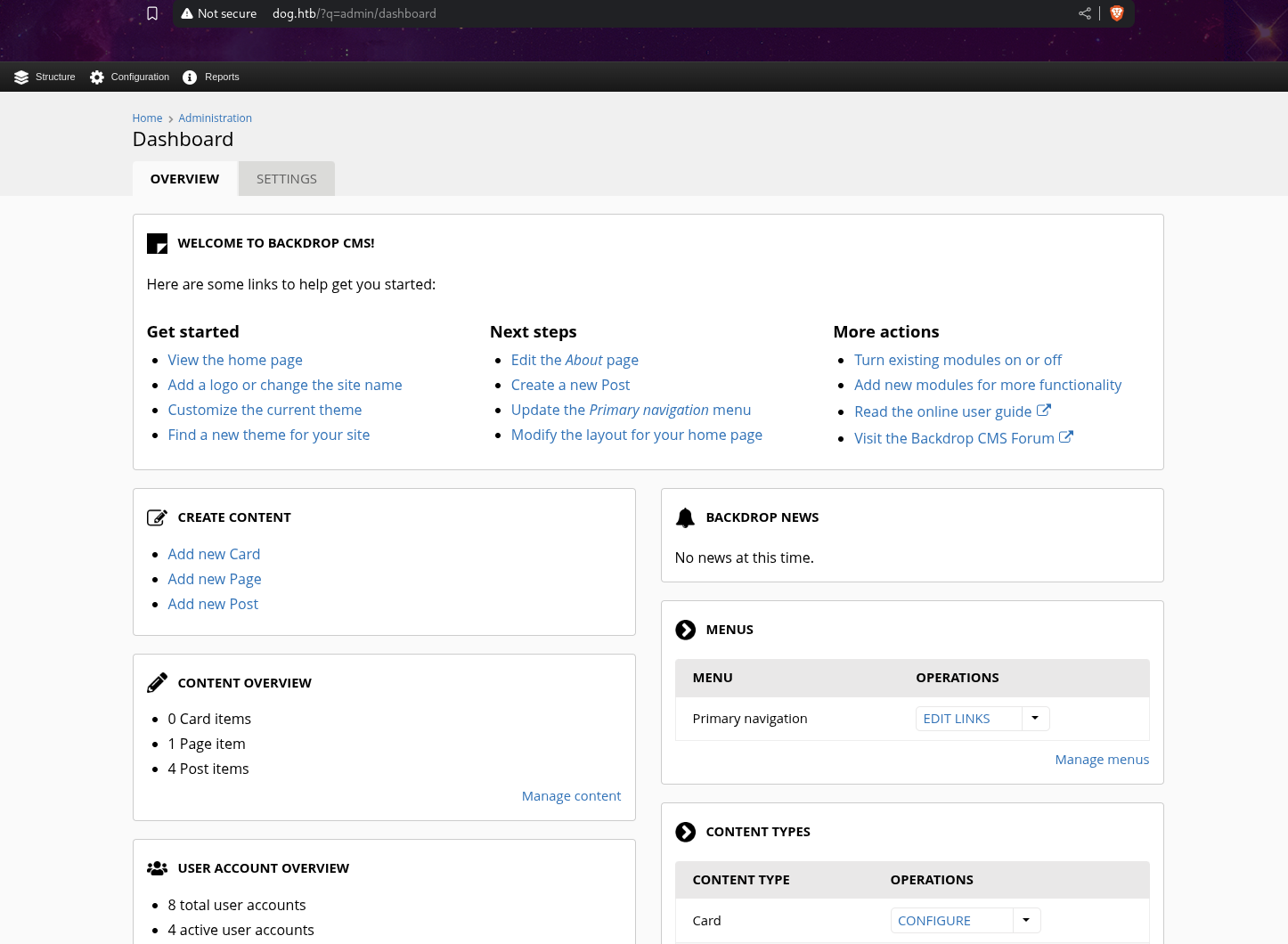Click the Edit Links button for Primary navigation
This screenshot has height=944, width=1288.
tap(968, 719)
